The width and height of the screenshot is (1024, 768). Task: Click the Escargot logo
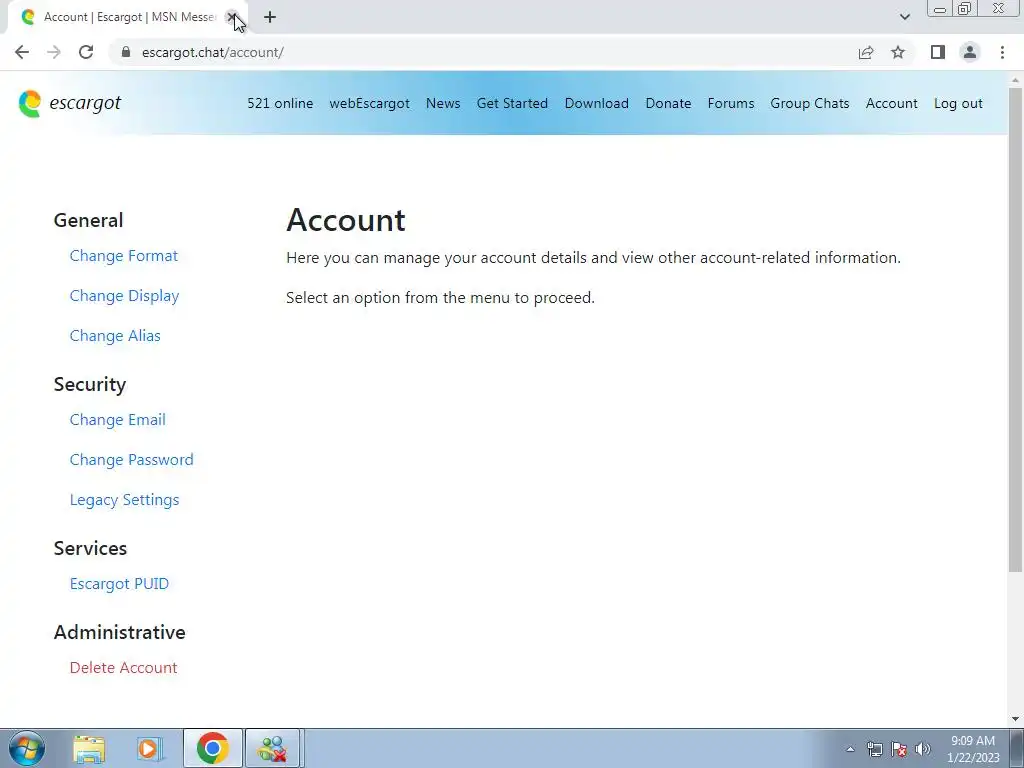pos(70,103)
